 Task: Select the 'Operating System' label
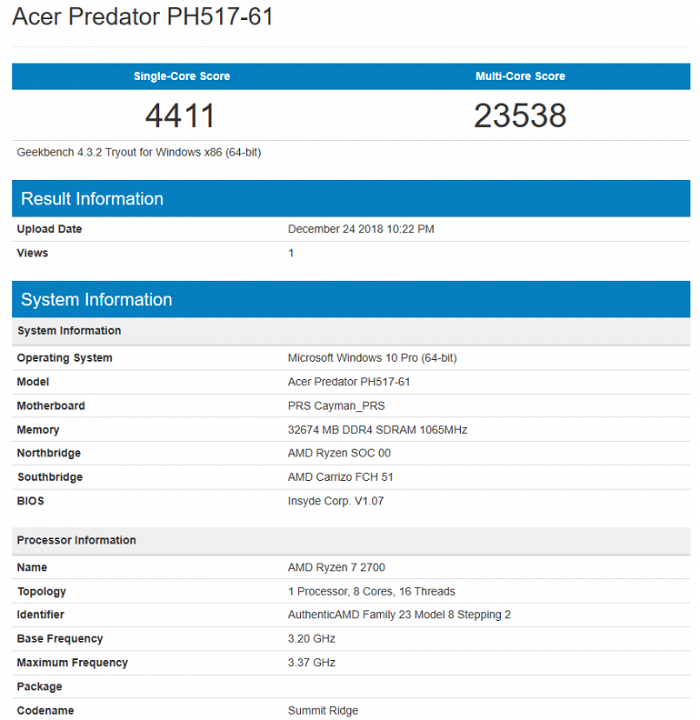pos(64,358)
